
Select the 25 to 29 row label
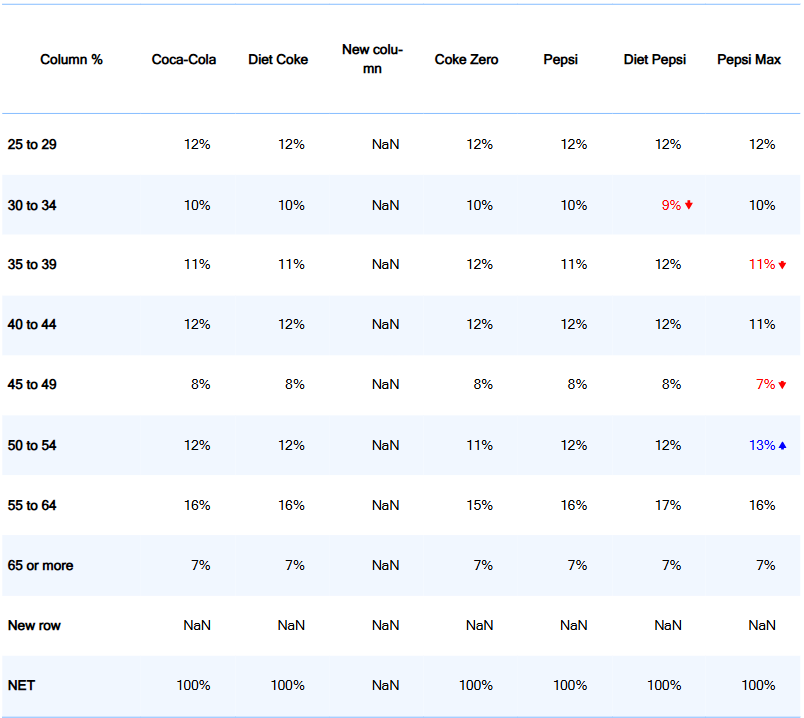click(x=32, y=145)
